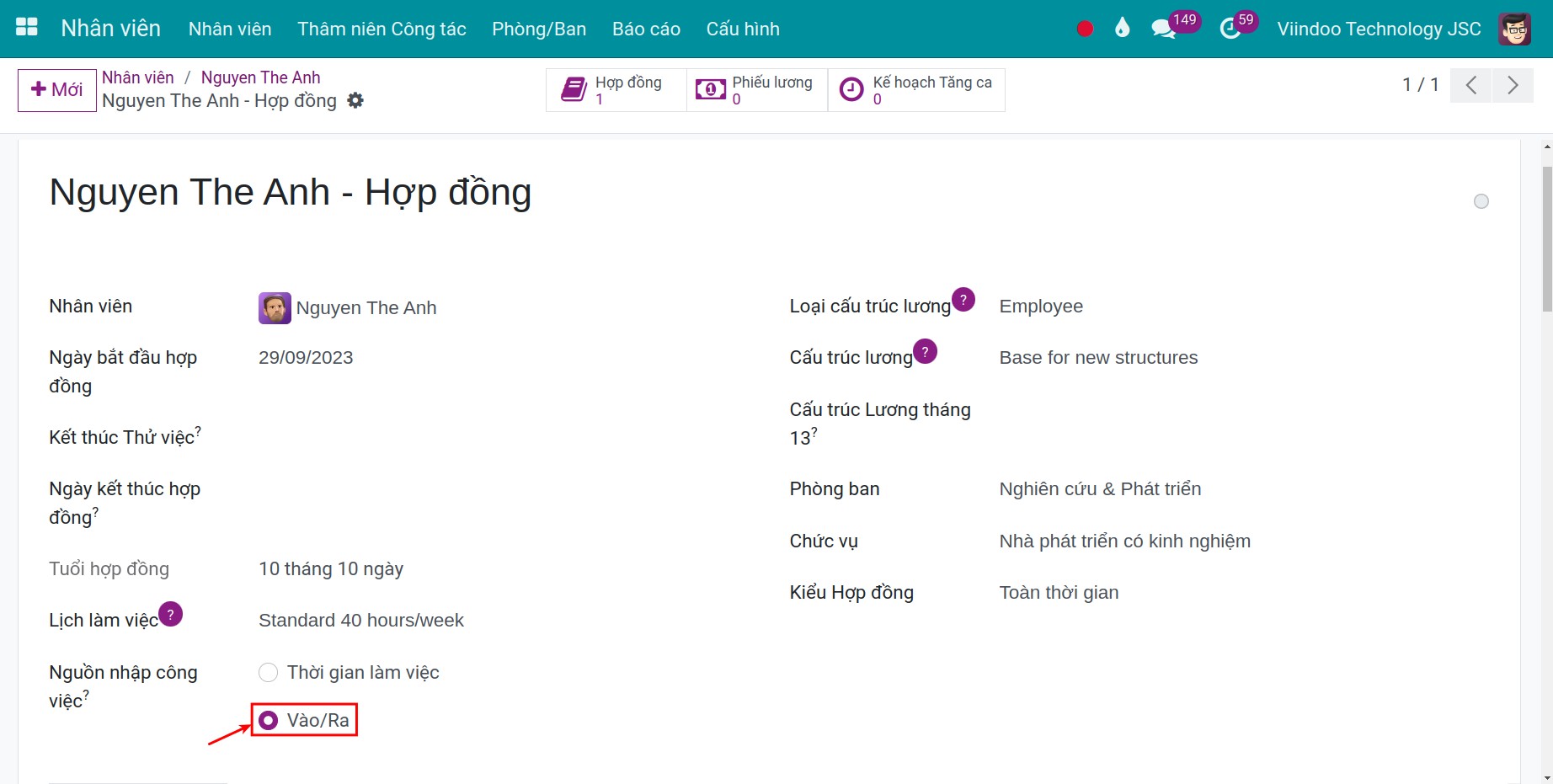Open Hợp đồng stat button

(616, 90)
